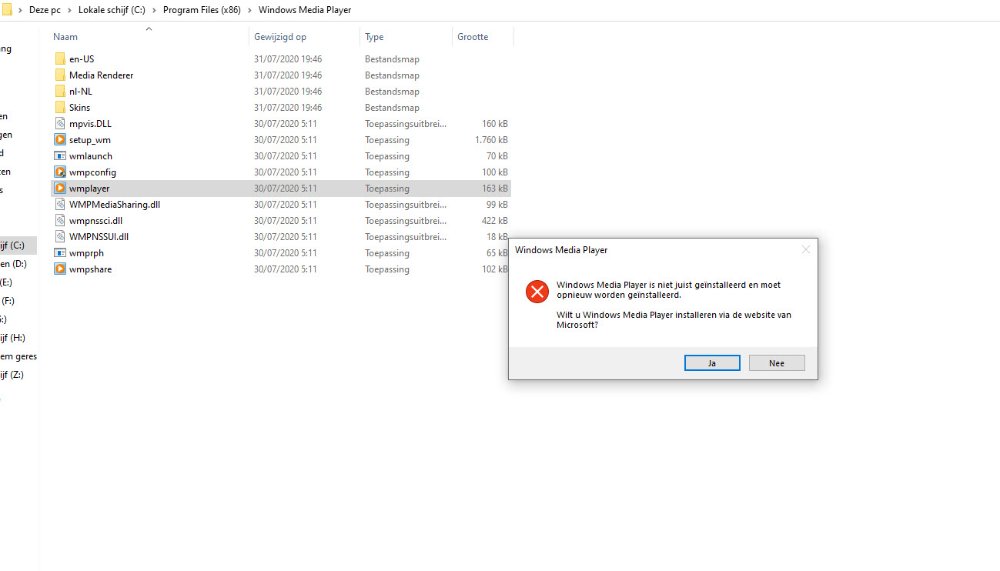The height and width of the screenshot is (571, 1000).
Task: Sort files by Gewijzigd op column
Action: coord(280,37)
